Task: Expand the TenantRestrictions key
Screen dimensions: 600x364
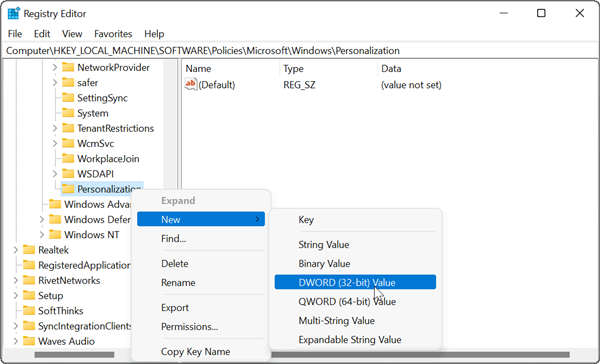Action: (x=55, y=128)
